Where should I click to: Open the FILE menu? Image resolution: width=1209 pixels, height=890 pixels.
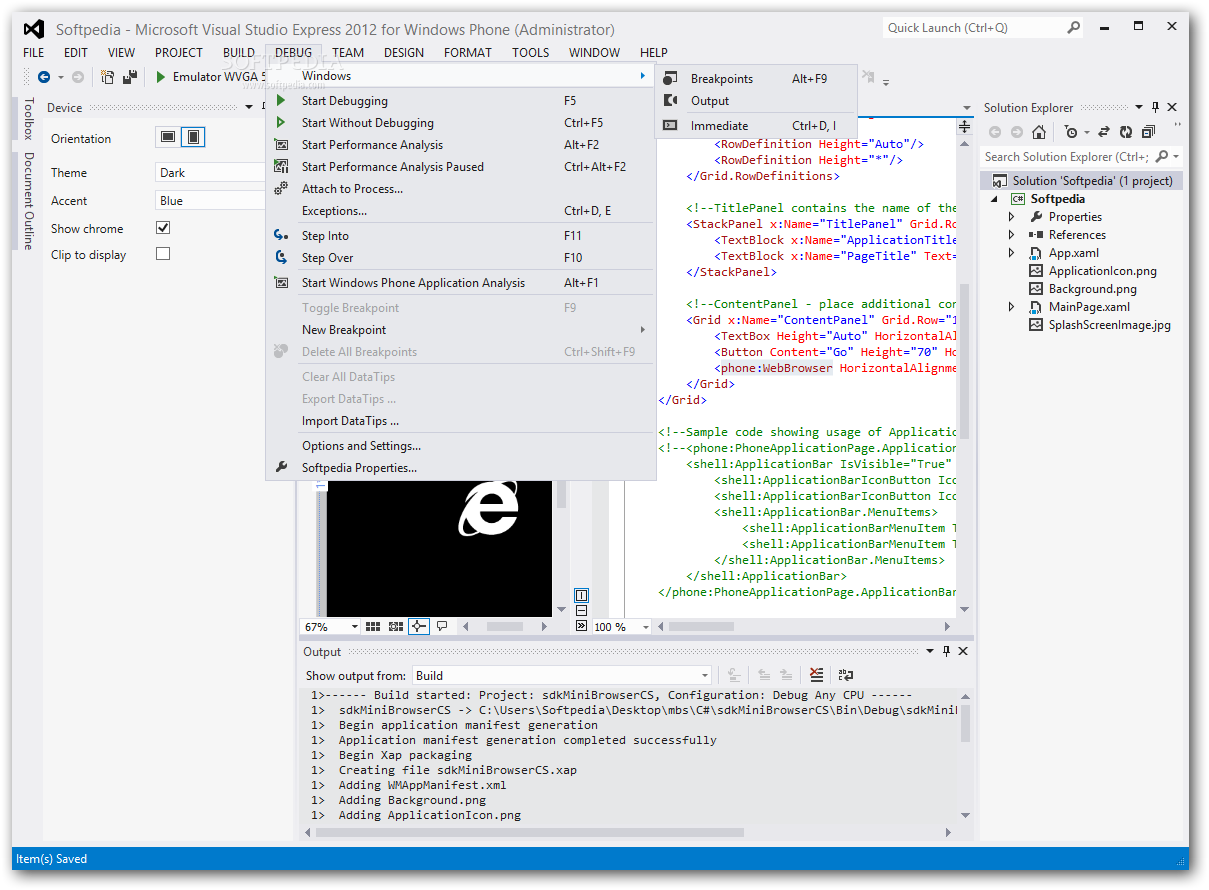(x=33, y=53)
